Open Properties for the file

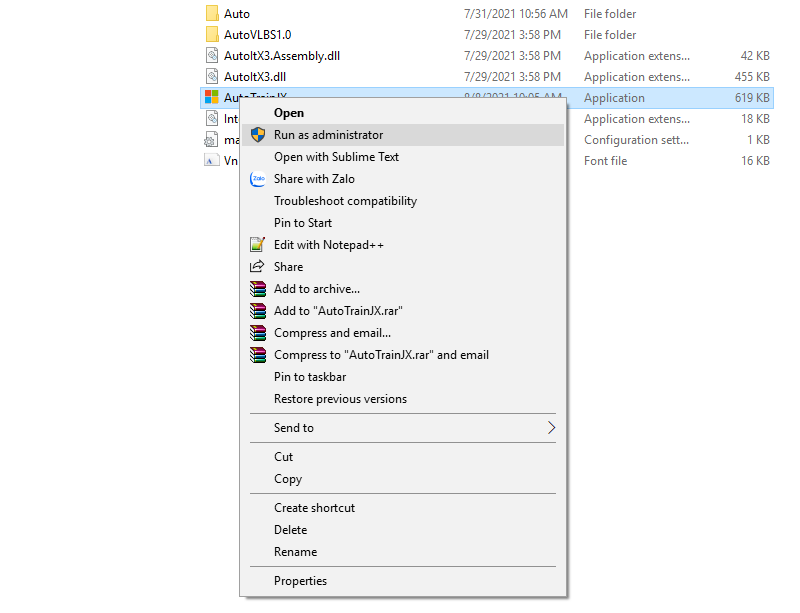pyautogui.click(x=300, y=581)
